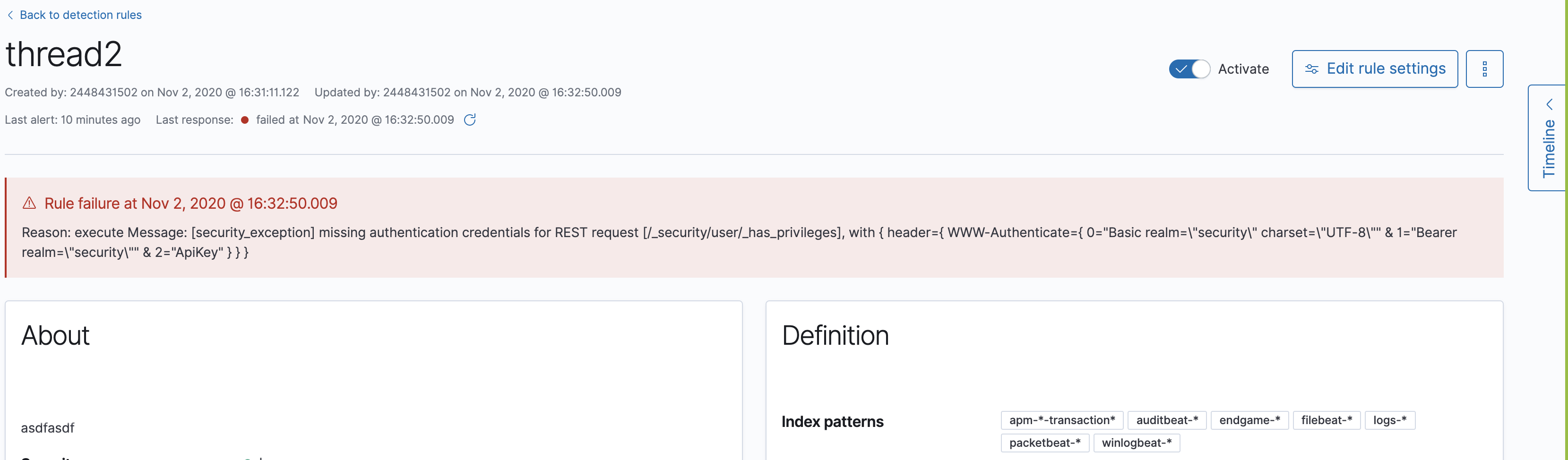Open Edit rule settings

coord(1374,69)
